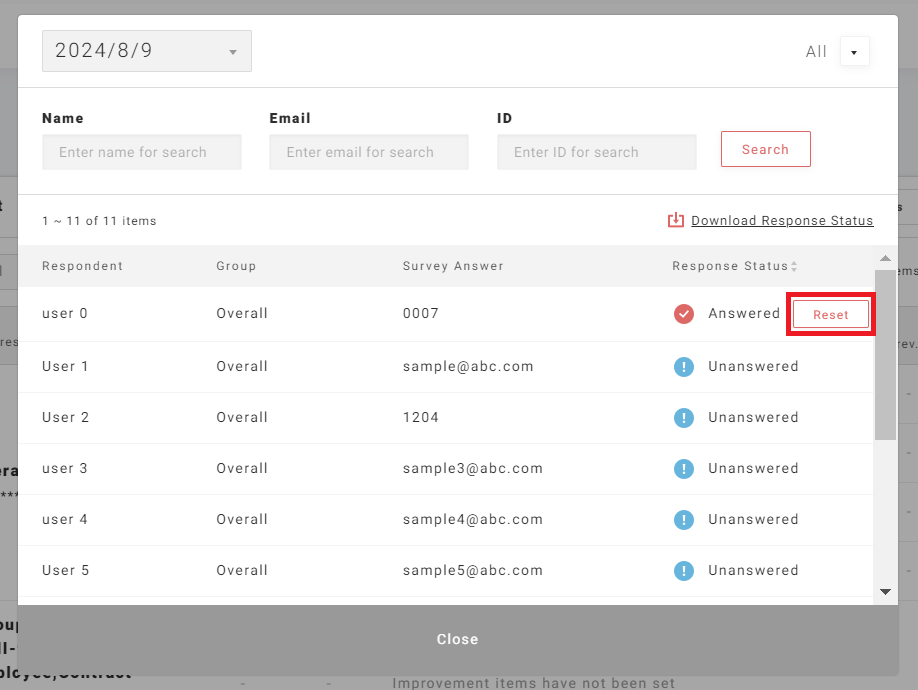This screenshot has height=690, width=918.
Task: Click the Unanswered status icon for User 5
Action: point(684,571)
